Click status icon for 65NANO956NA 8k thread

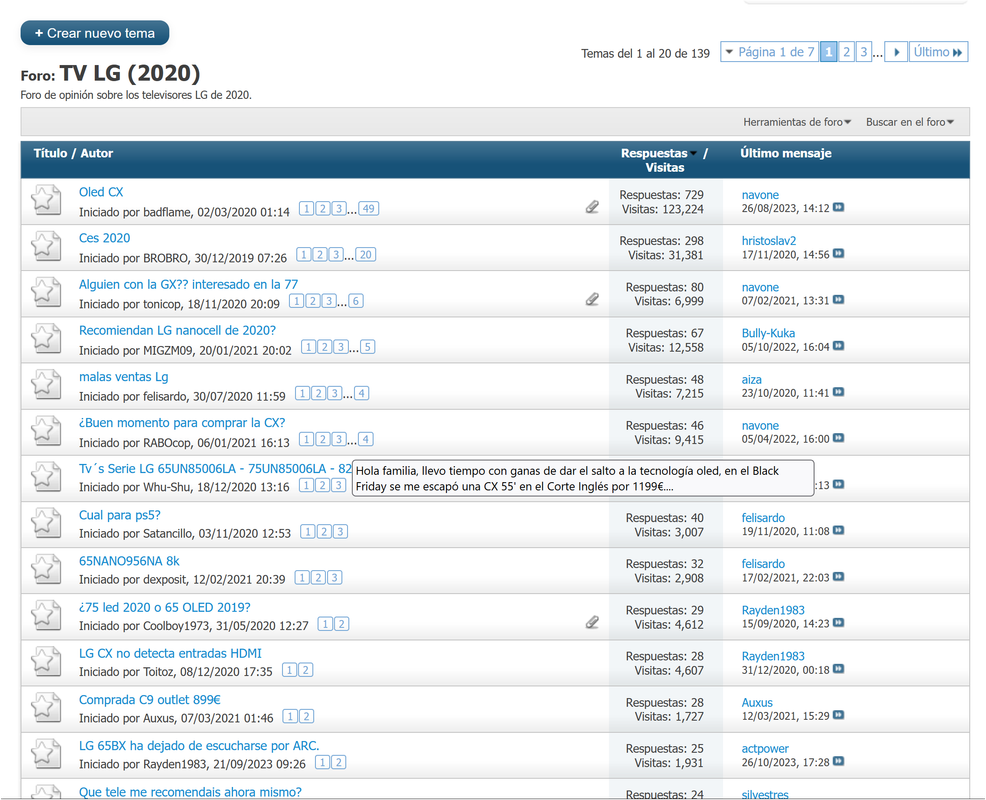coord(46,569)
